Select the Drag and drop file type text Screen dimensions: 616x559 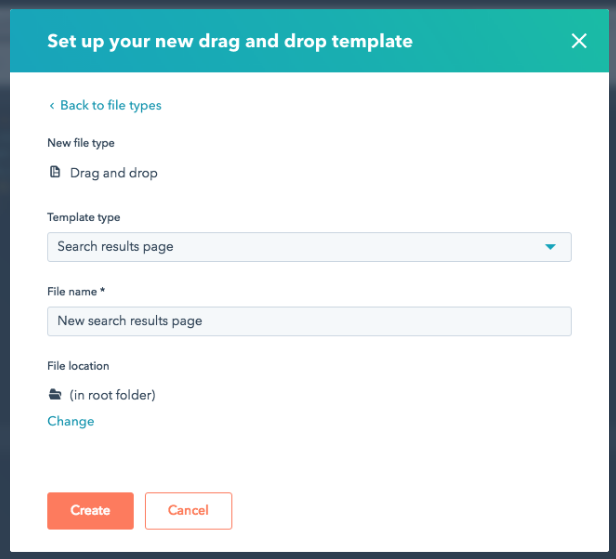[x=114, y=173]
